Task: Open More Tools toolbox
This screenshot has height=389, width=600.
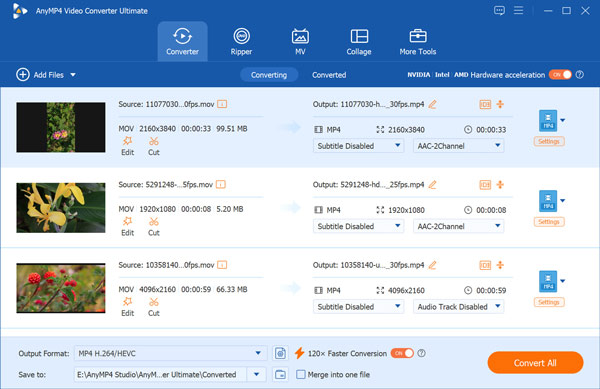Action: [x=417, y=41]
